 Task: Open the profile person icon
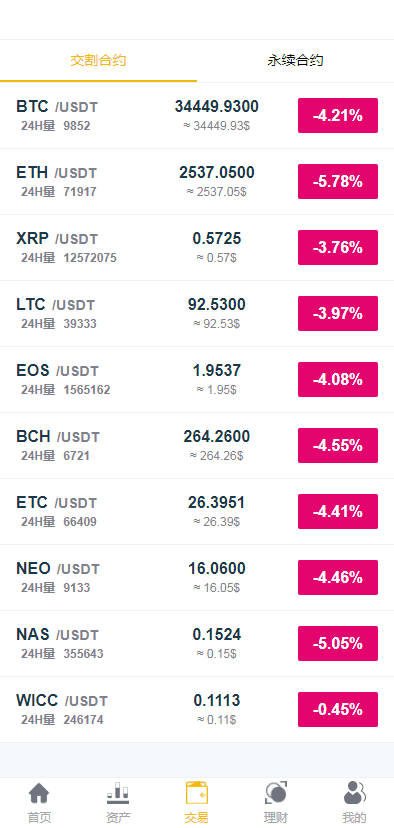tap(354, 793)
